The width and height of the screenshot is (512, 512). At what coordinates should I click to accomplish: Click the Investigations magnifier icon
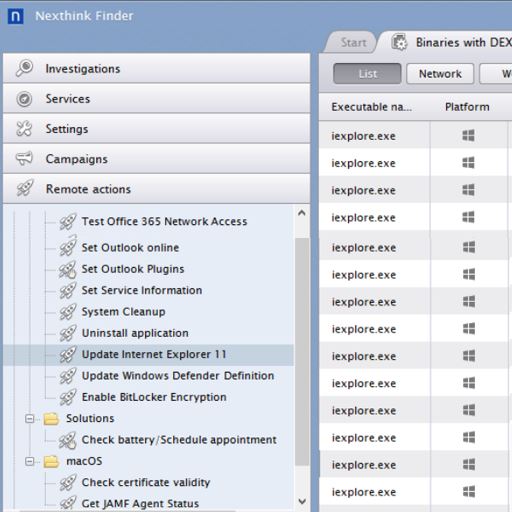click(x=24, y=68)
